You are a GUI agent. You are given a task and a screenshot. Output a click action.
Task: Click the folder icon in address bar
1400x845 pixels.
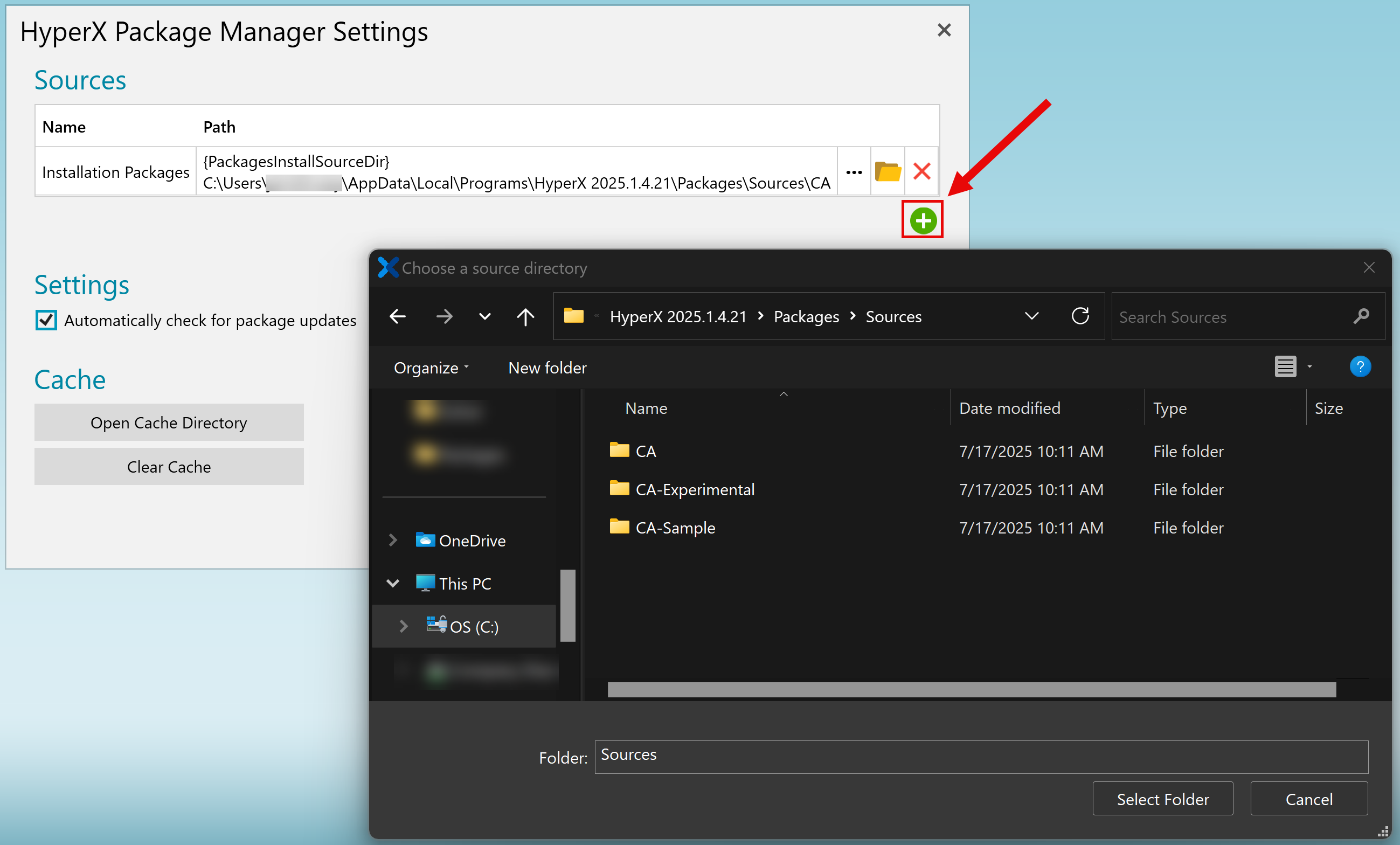pos(573,315)
